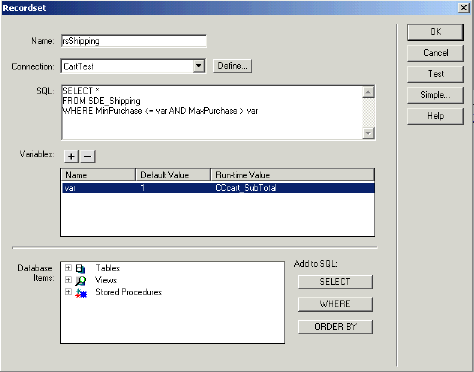474x372 pixels.
Task: Click SQL scrollbar down arrow
Action: click(x=368, y=133)
